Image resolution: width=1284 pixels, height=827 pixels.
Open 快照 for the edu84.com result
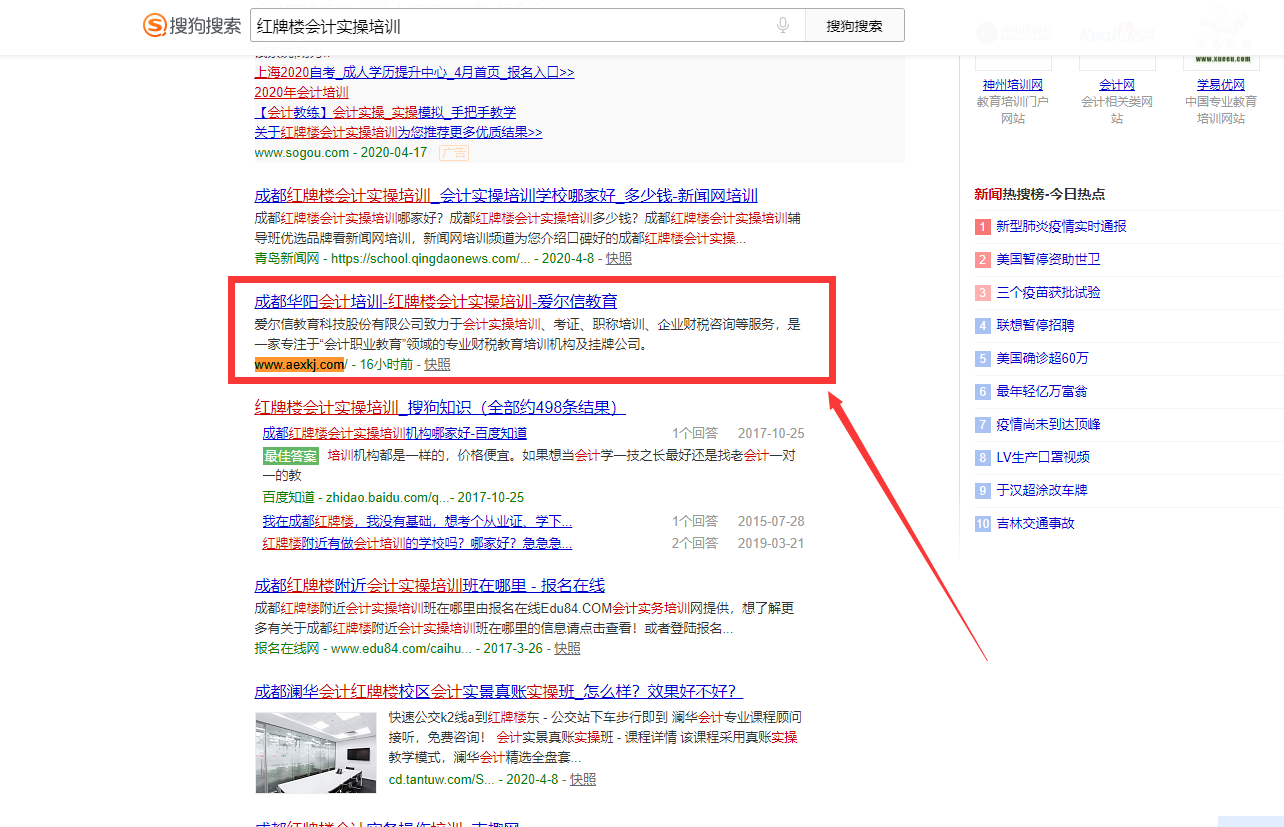pyautogui.click(x=567, y=648)
